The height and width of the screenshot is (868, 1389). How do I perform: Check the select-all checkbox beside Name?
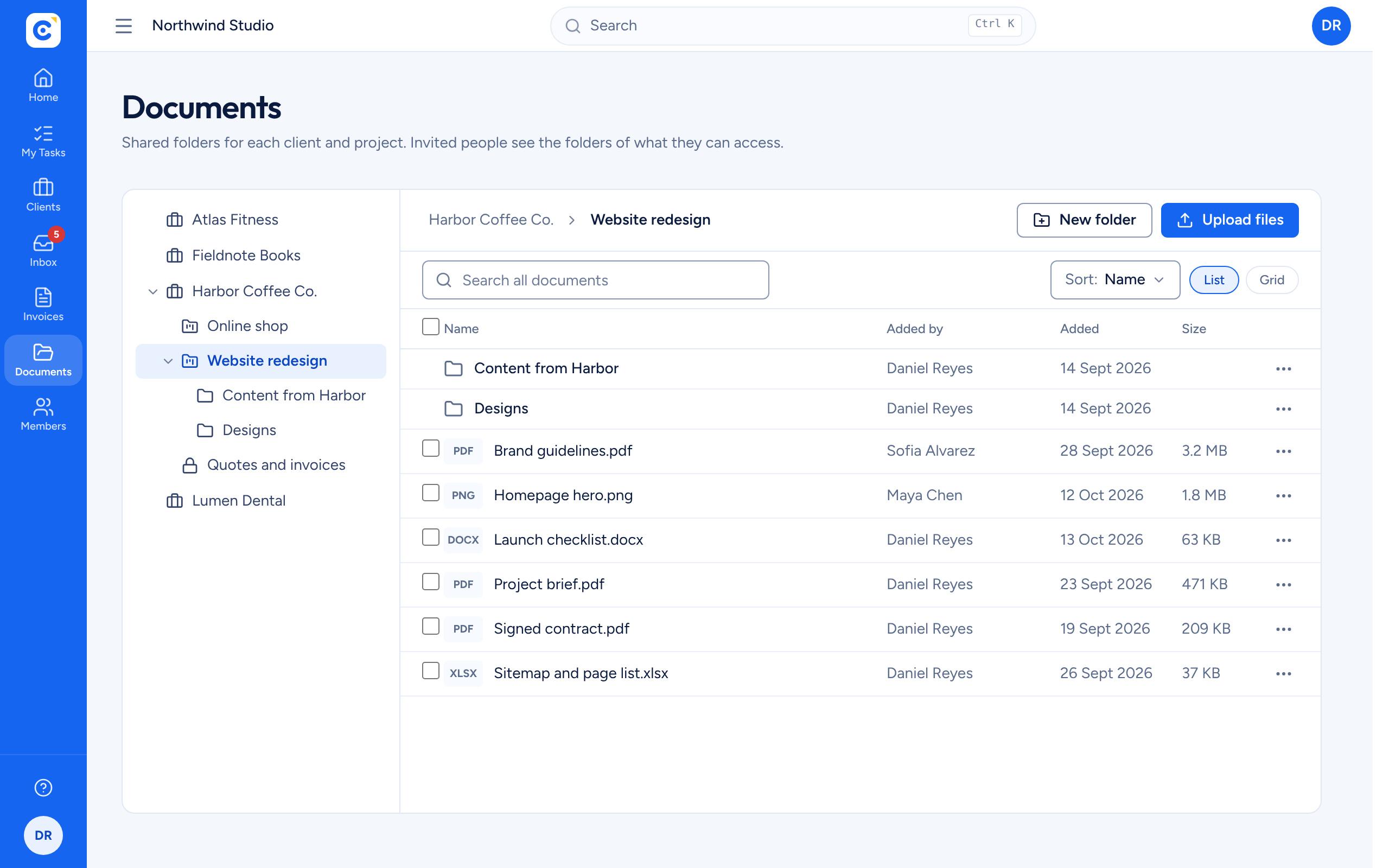coord(430,327)
